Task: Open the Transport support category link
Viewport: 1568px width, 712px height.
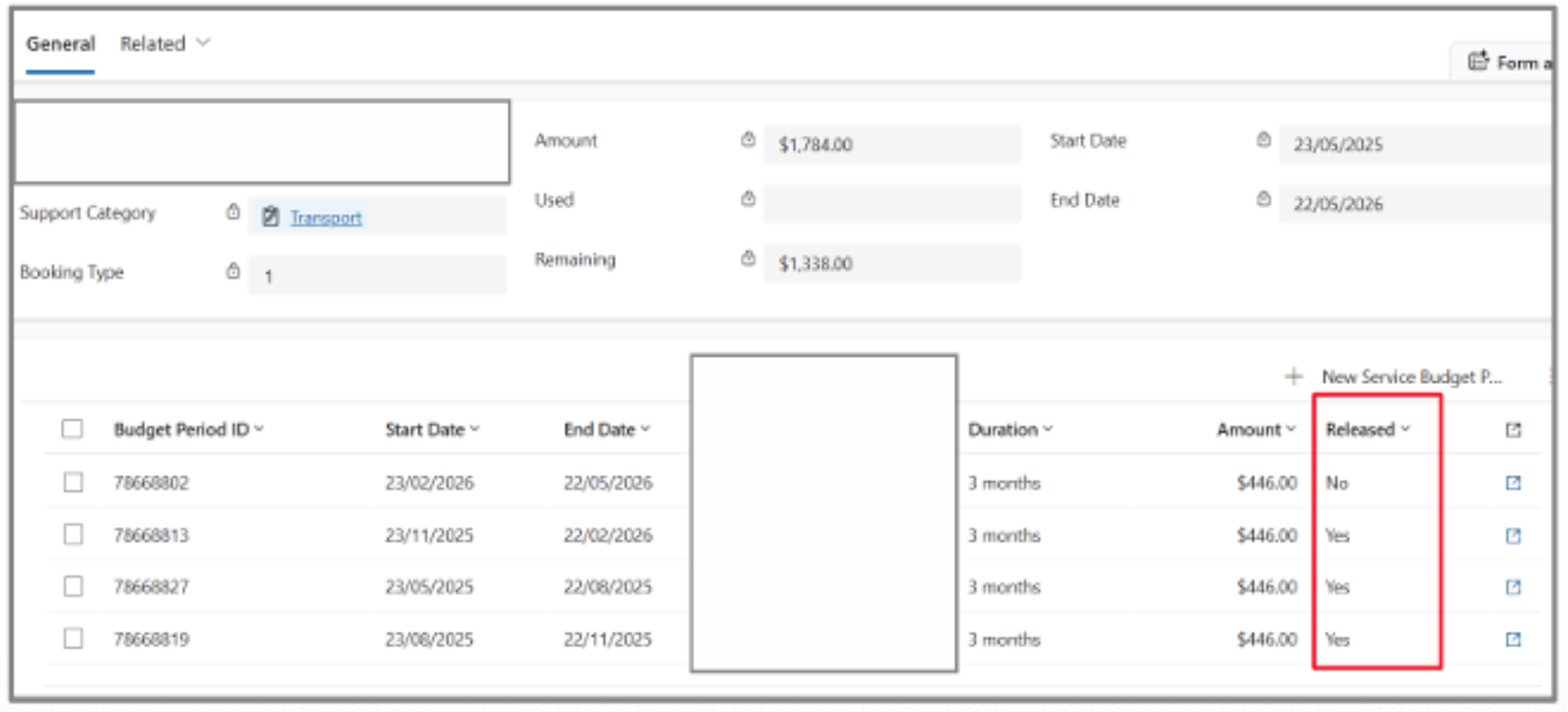Action: (326, 218)
